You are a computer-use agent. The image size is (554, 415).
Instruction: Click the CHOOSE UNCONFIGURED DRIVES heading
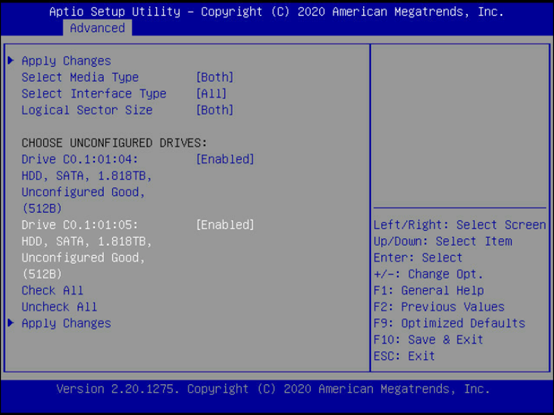tap(114, 143)
